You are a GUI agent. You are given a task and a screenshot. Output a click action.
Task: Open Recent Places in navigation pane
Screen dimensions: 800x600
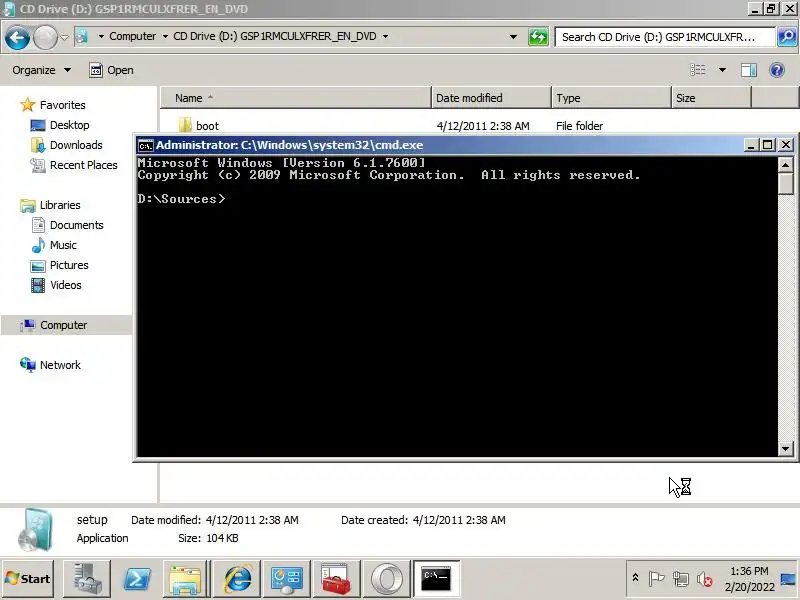click(84, 165)
